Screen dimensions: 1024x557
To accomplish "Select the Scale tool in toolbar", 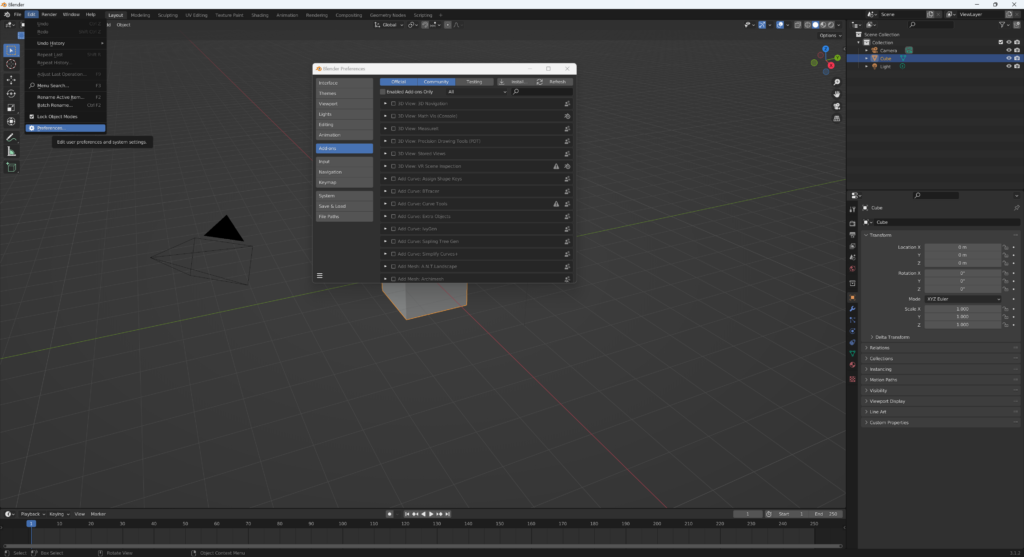I will [x=11, y=108].
